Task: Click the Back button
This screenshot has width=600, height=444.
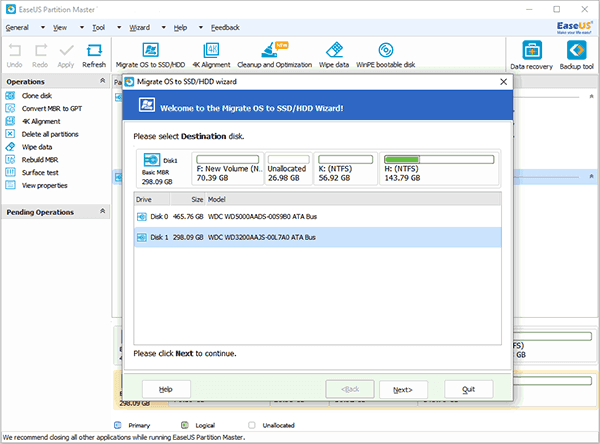Action: pyautogui.click(x=350, y=389)
